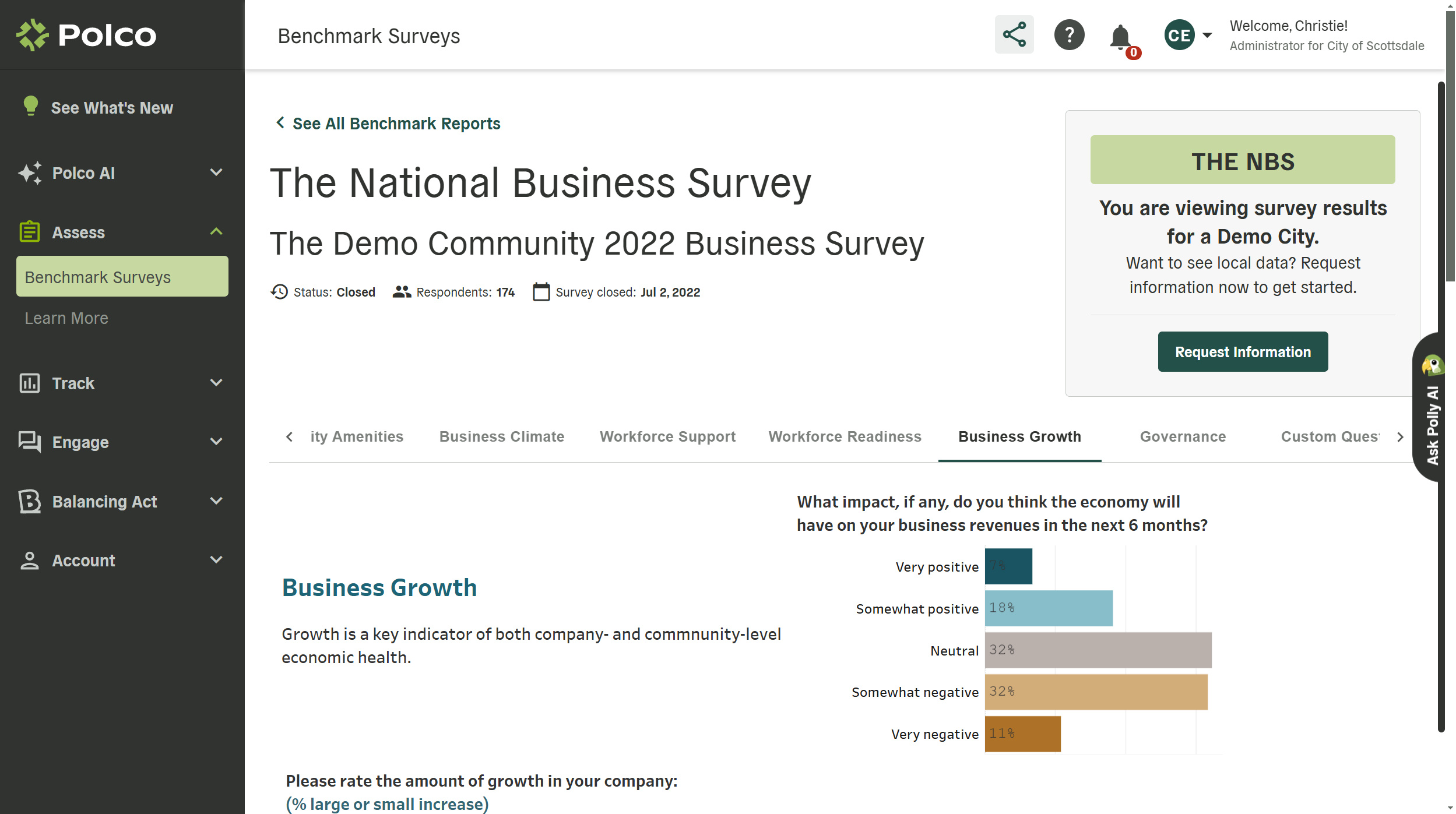Click the Somewhat negative 32% bar

click(1096, 692)
